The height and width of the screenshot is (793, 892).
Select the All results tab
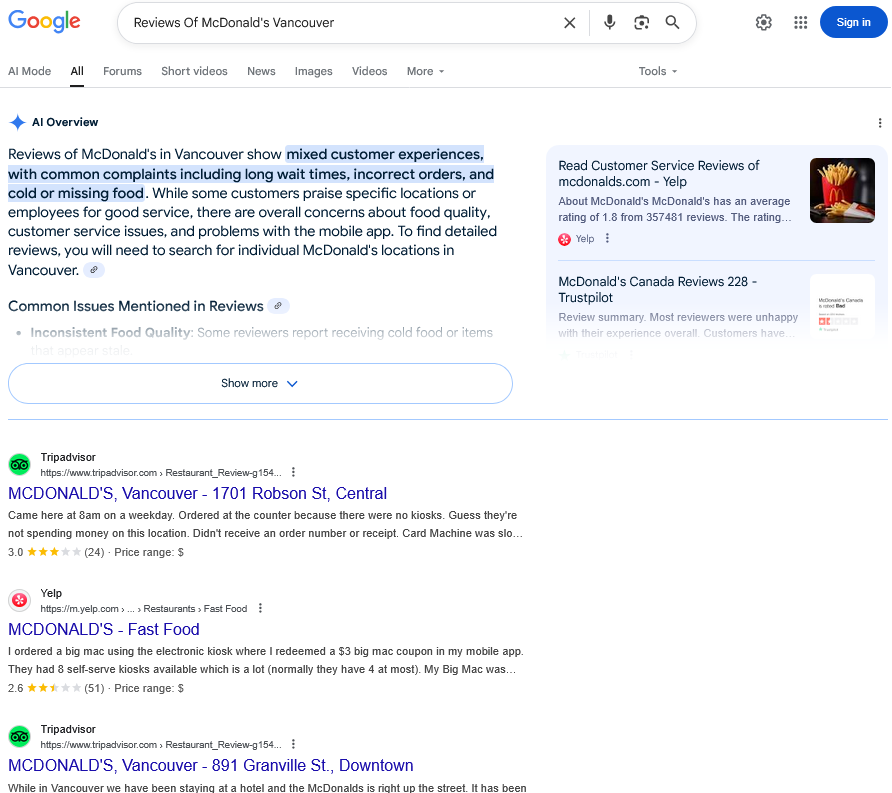[x=77, y=71]
